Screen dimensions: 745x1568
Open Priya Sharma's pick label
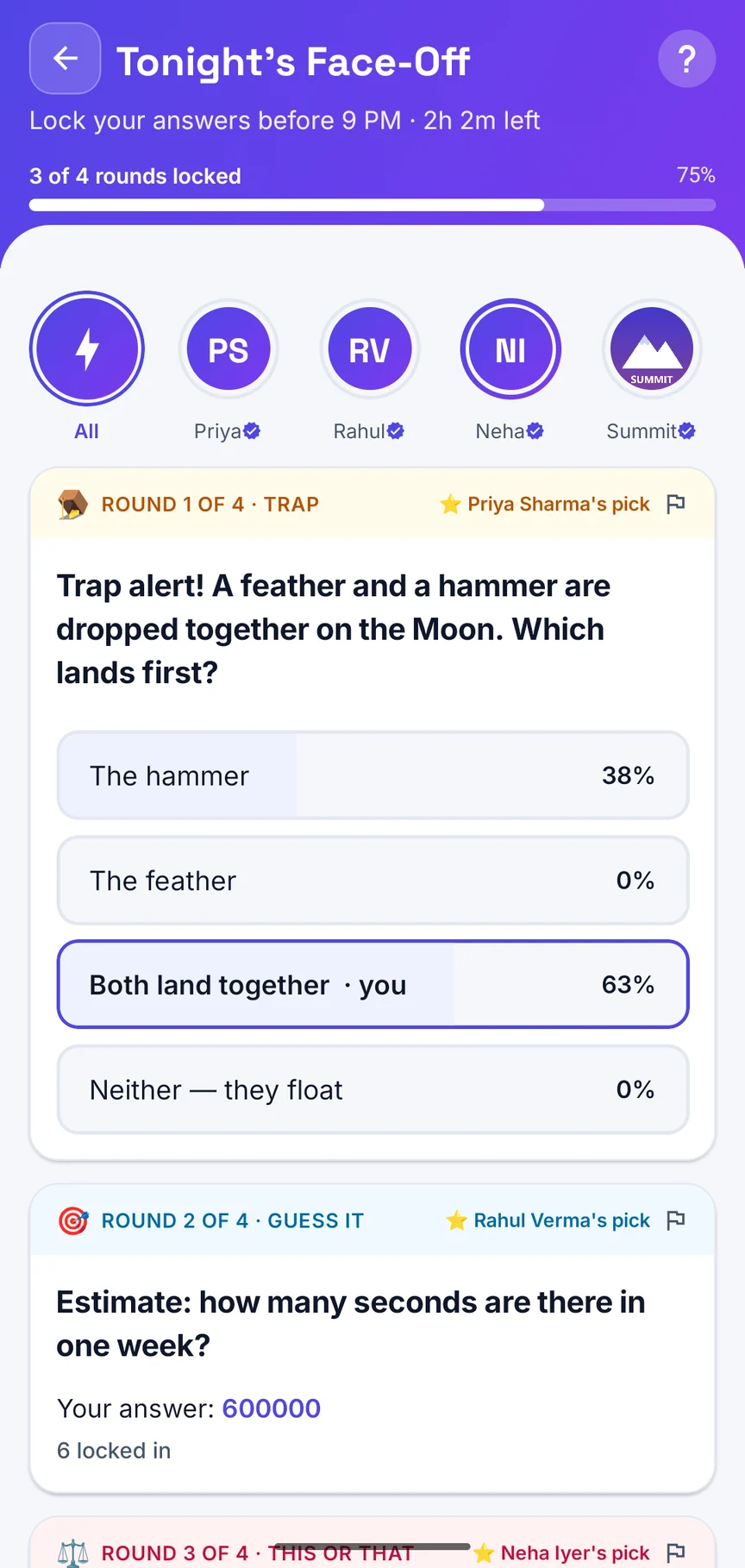click(x=545, y=504)
